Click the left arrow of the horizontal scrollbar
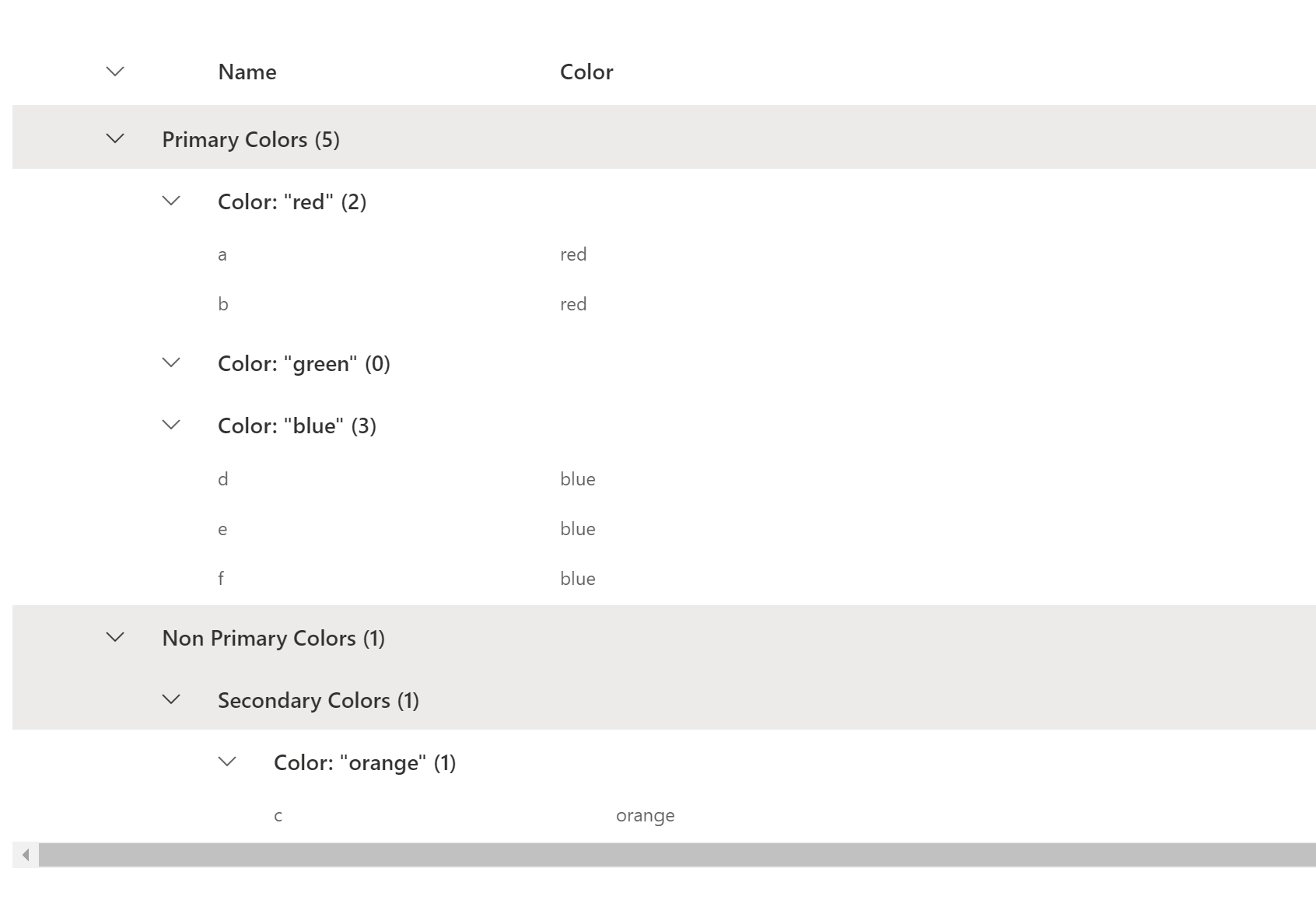 (x=24, y=853)
